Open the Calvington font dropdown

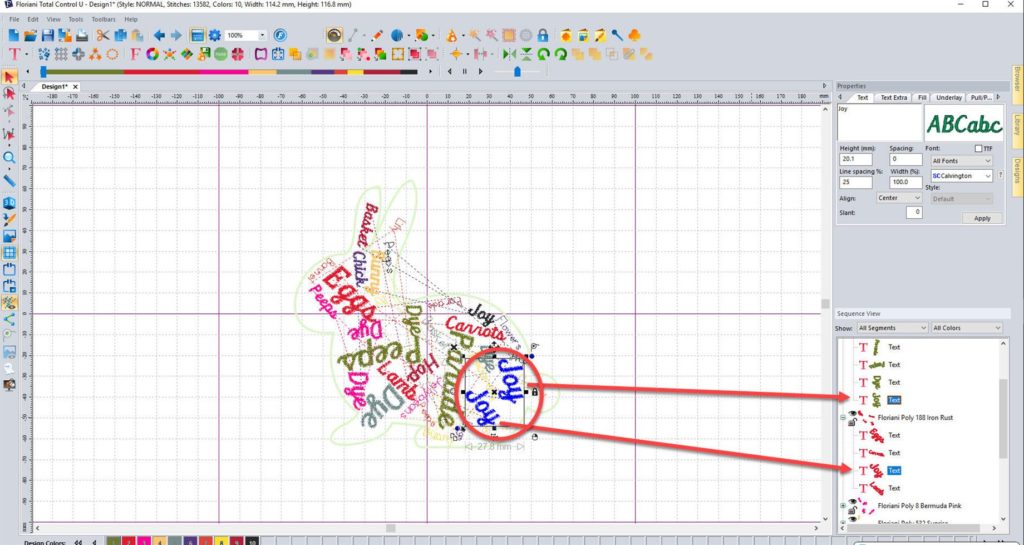(x=962, y=176)
